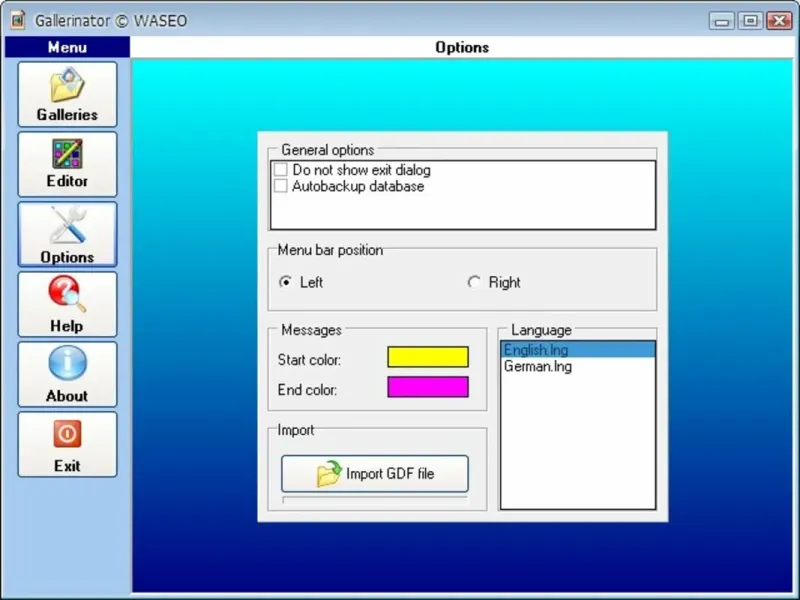This screenshot has width=800, height=600.
Task: Choose the Right menu bar position
Action: (x=474, y=282)
